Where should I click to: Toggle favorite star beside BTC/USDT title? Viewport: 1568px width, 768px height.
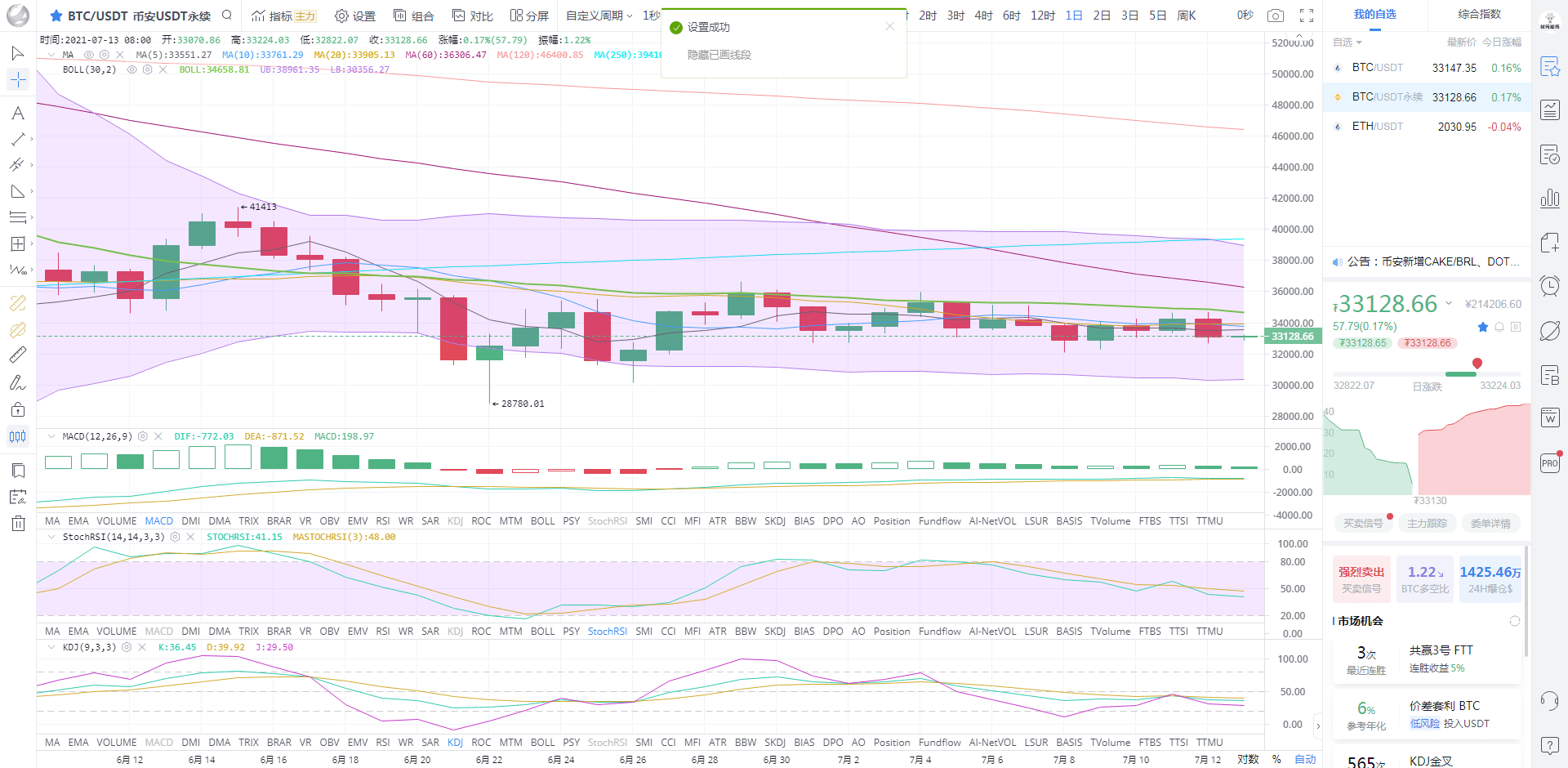[56, 16]
